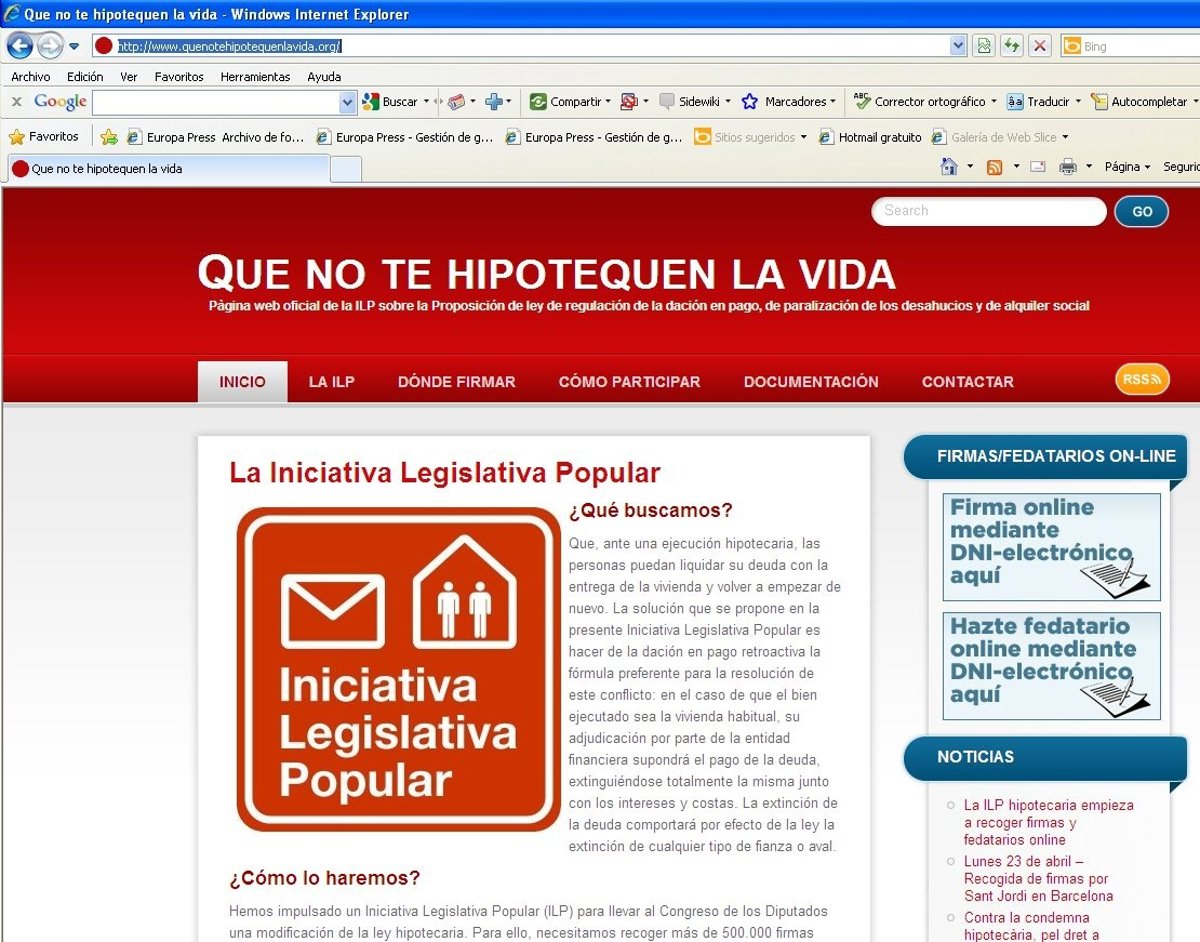Click the Home icon in command bar
Image resolution: width=1200 pixels, height=942 pixels.
click(949, 167)
